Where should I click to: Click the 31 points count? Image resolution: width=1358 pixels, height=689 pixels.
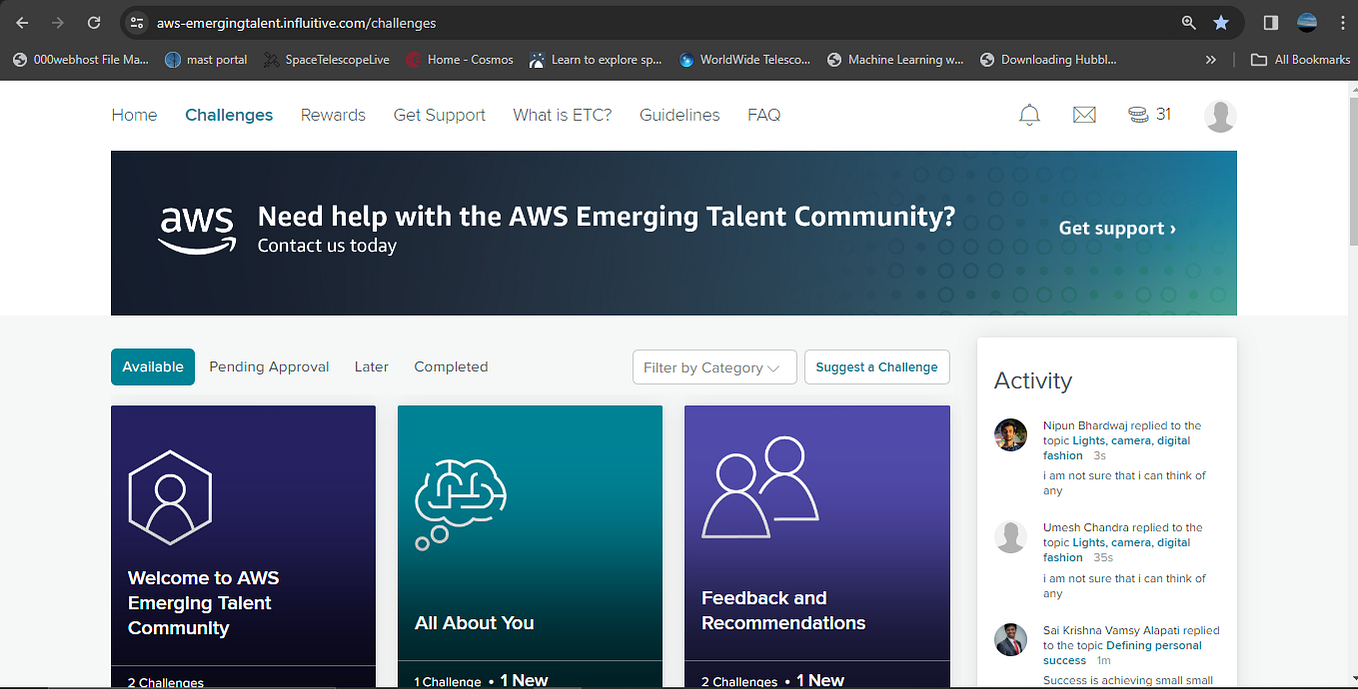1163,115
